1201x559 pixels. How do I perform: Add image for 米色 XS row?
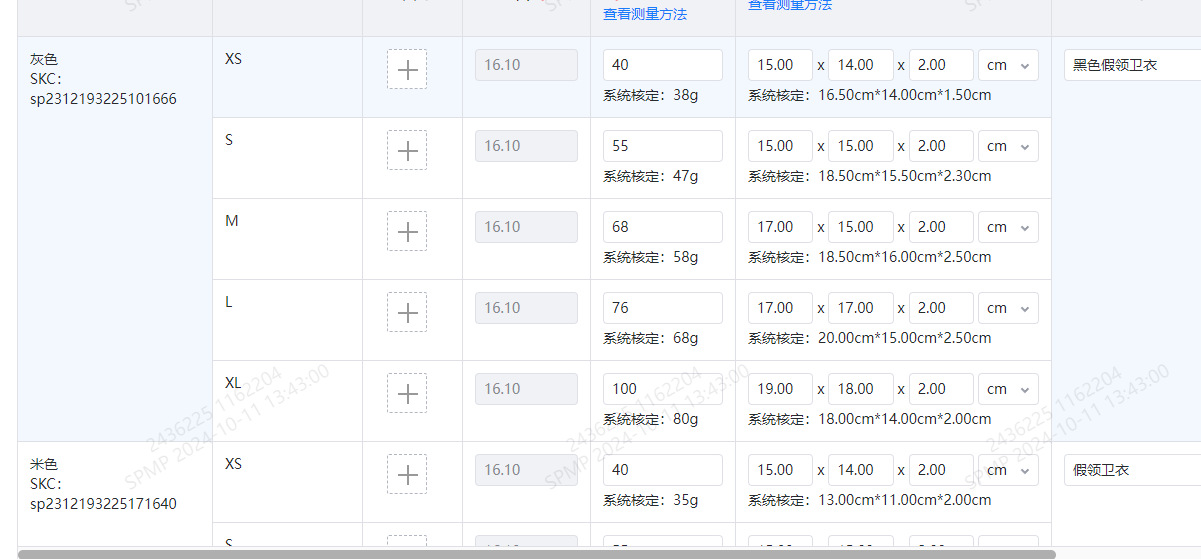(407, 474)
